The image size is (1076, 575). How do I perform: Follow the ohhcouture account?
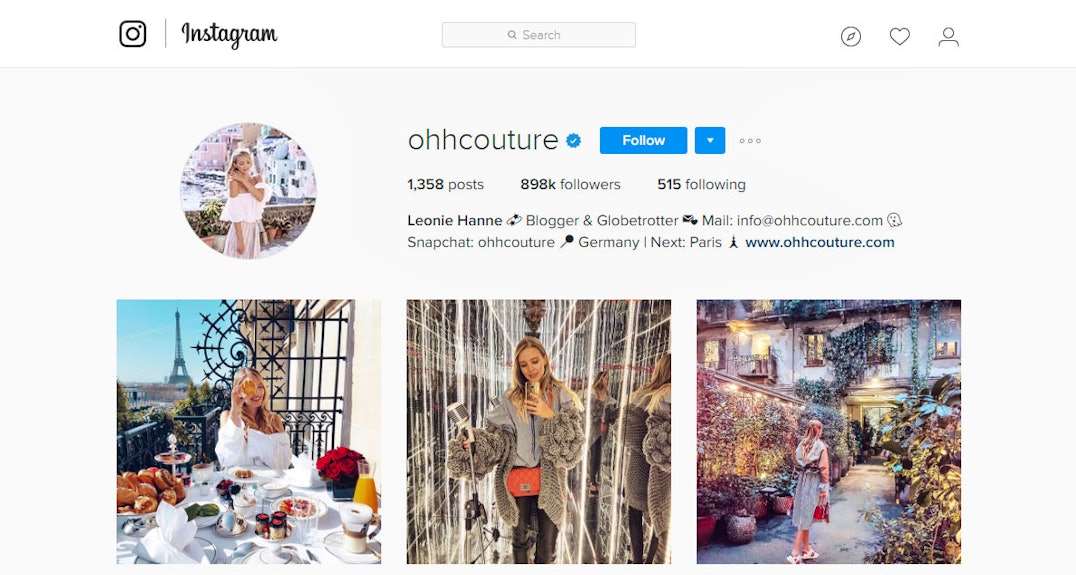point(643,141)
